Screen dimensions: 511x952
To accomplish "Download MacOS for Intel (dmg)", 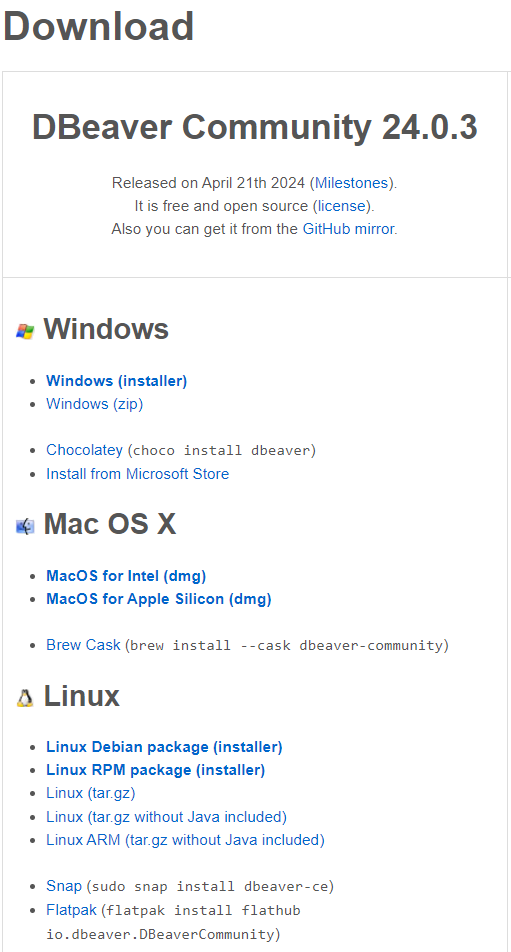I will [x=126, y=576].
